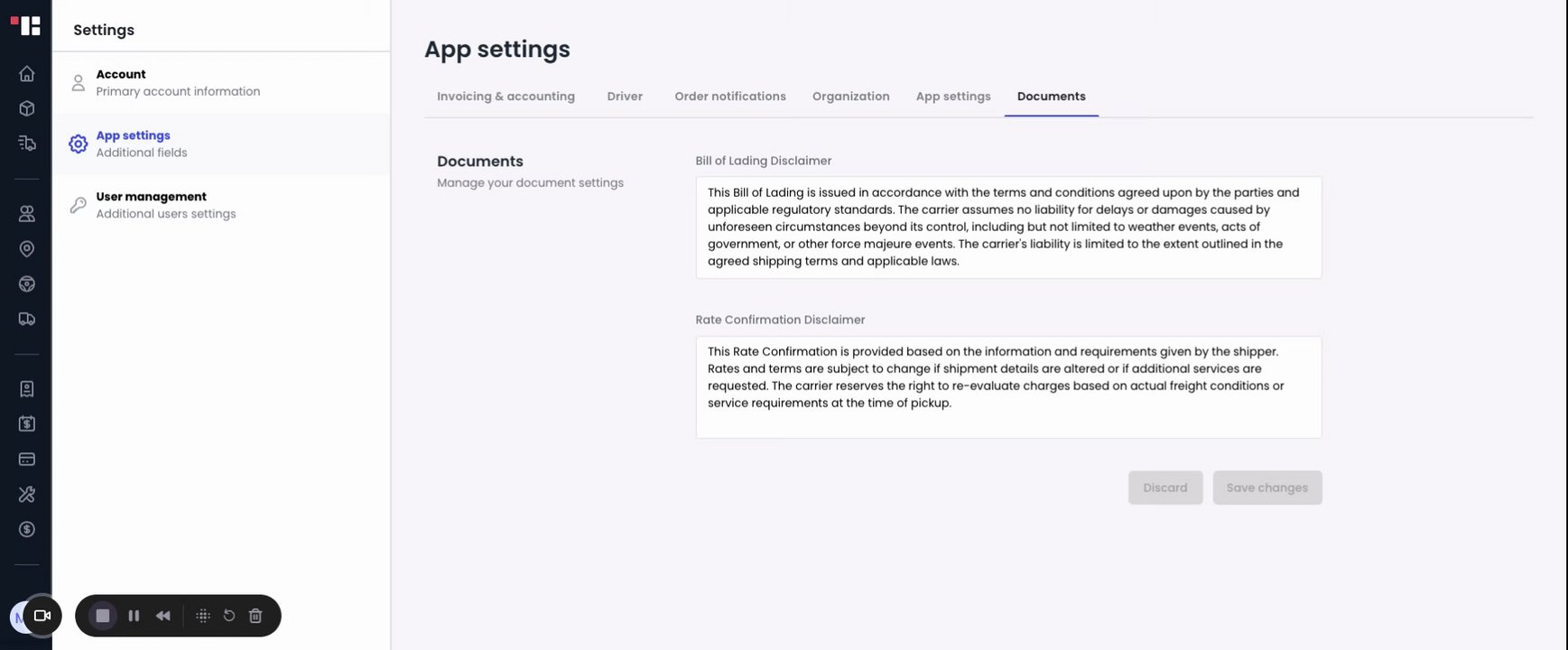The image size is (1568, 650).
Task: Click the truck icon in sidebar
Action: coord(27,319)
